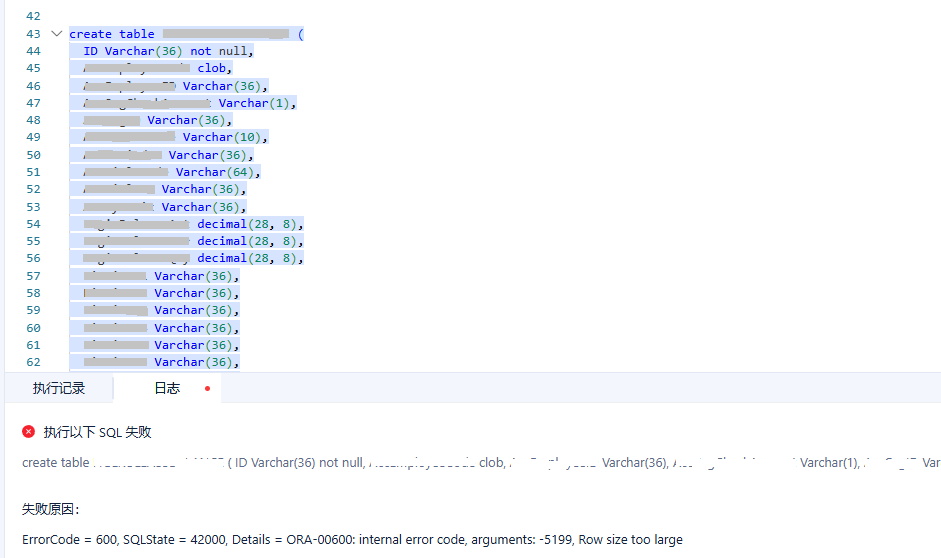Open the 执行记录 tab
This screenshot has width=941, height=558.
pos(59,388)
